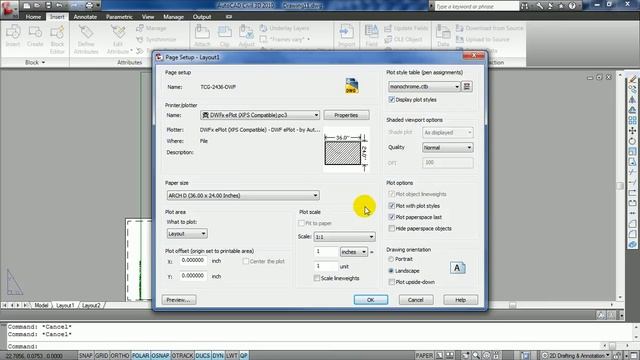Image resolution: width=640 pixels, height=360 pixels.
Task: Click the plot offset Y input field
Action: (193, 276)
